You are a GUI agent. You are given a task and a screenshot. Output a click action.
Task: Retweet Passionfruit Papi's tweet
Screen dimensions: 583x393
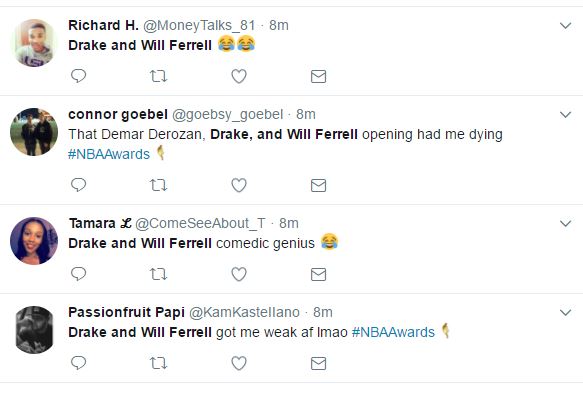coord(158,363)
